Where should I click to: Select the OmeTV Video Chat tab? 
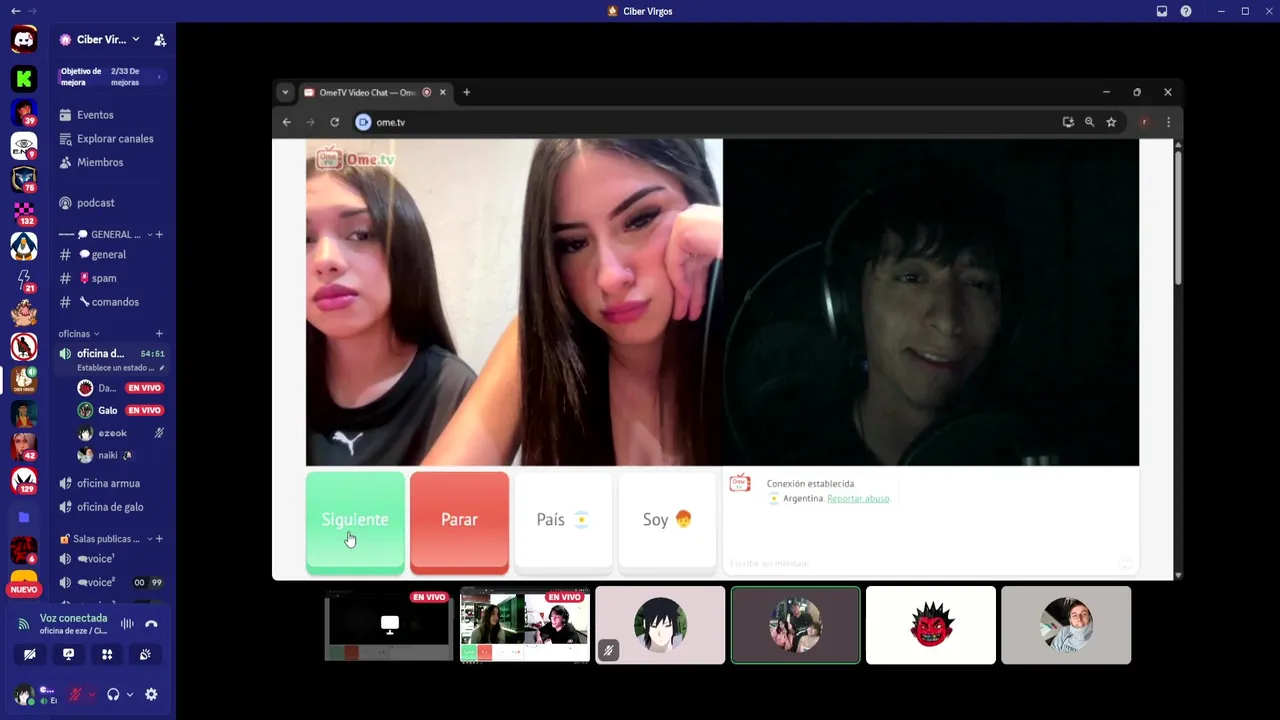(374, 92)
